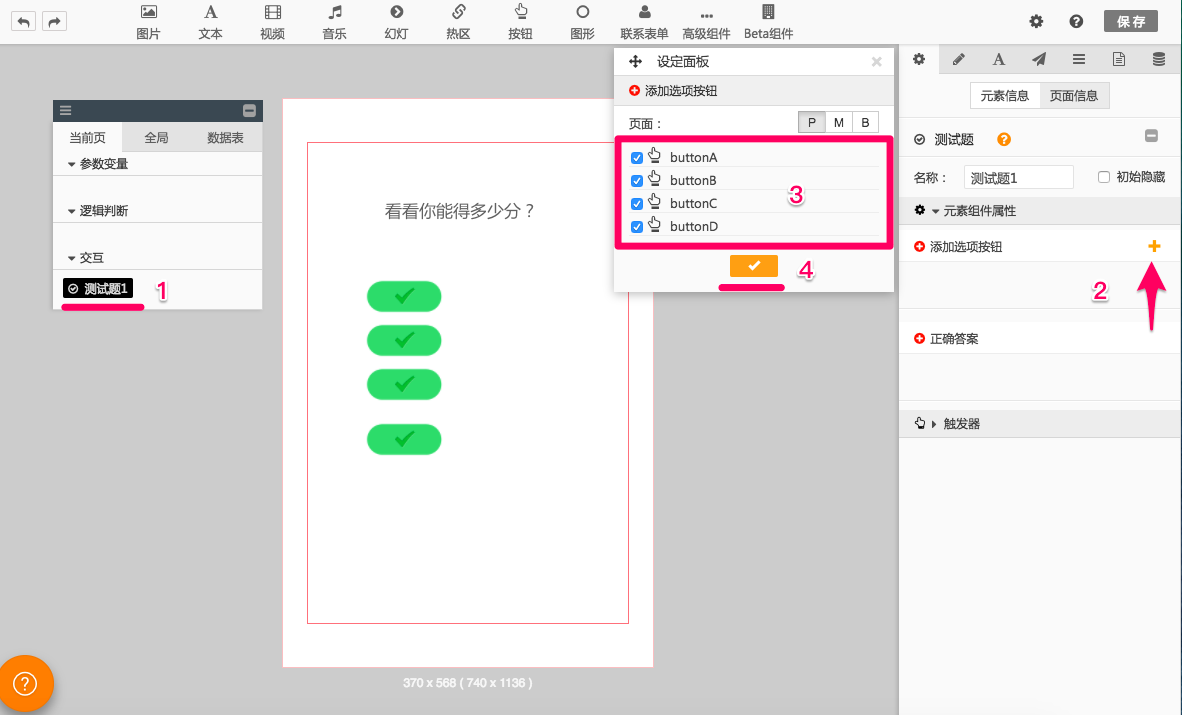The height and width of the screenshot is (715, 1182).
Task: Uncheck the buttonA checkbox
Action: pos(637,158)
